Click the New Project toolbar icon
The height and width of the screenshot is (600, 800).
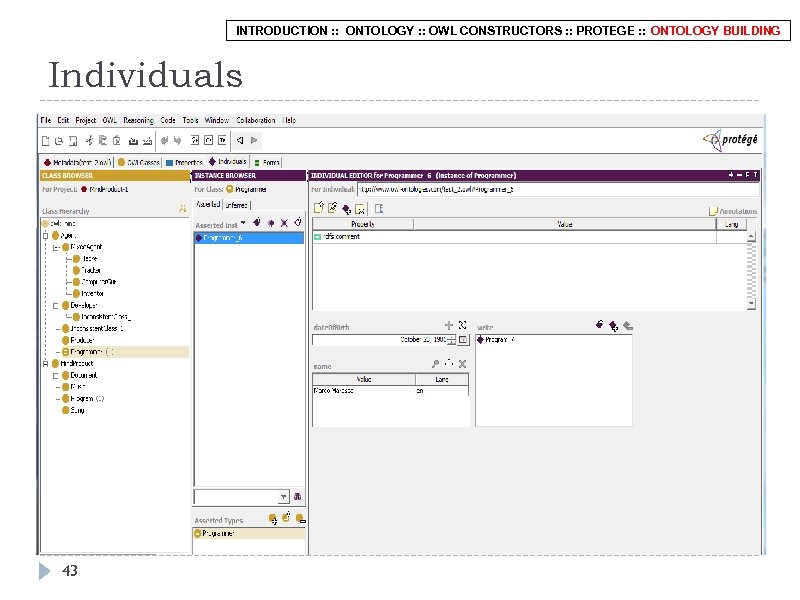tap(45, 140)
